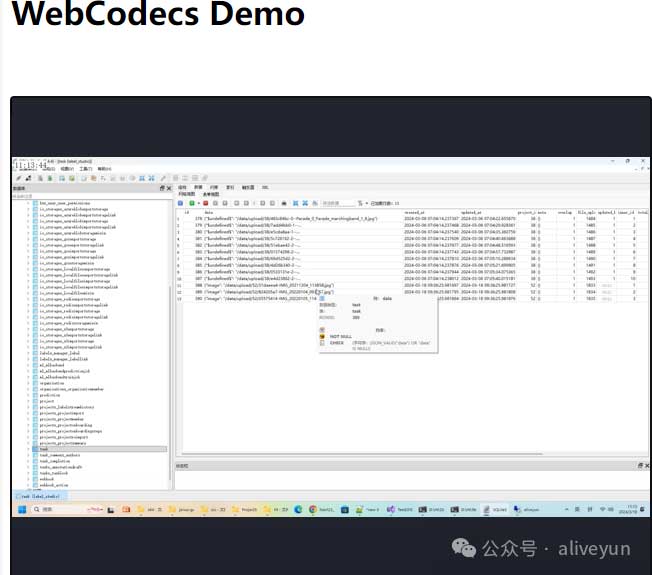Expand the organization table node
Viewport: 652px width, 575px height.
[x=27, y=382]
